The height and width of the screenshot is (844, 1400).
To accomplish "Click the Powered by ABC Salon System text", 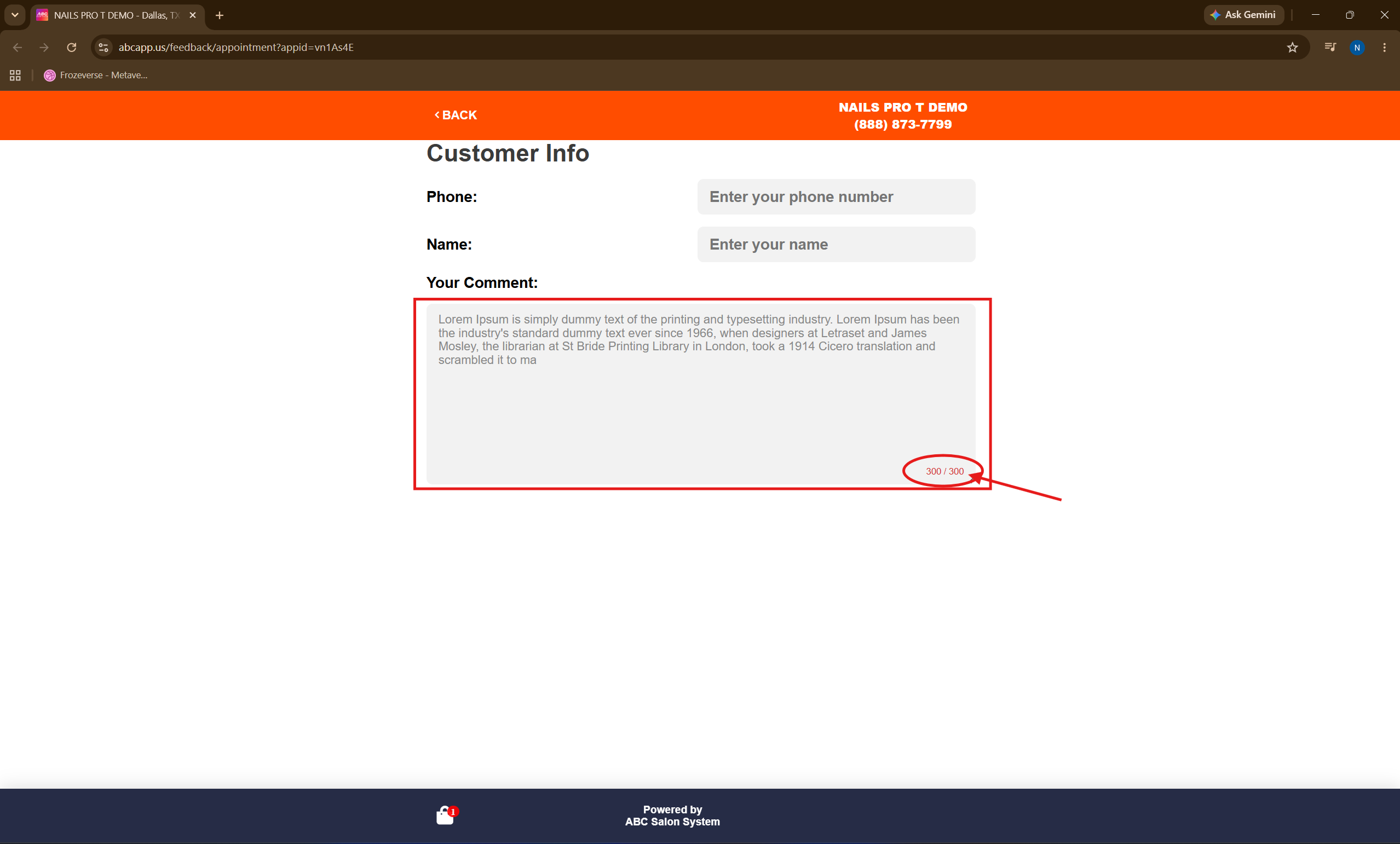I will [672, 815].
